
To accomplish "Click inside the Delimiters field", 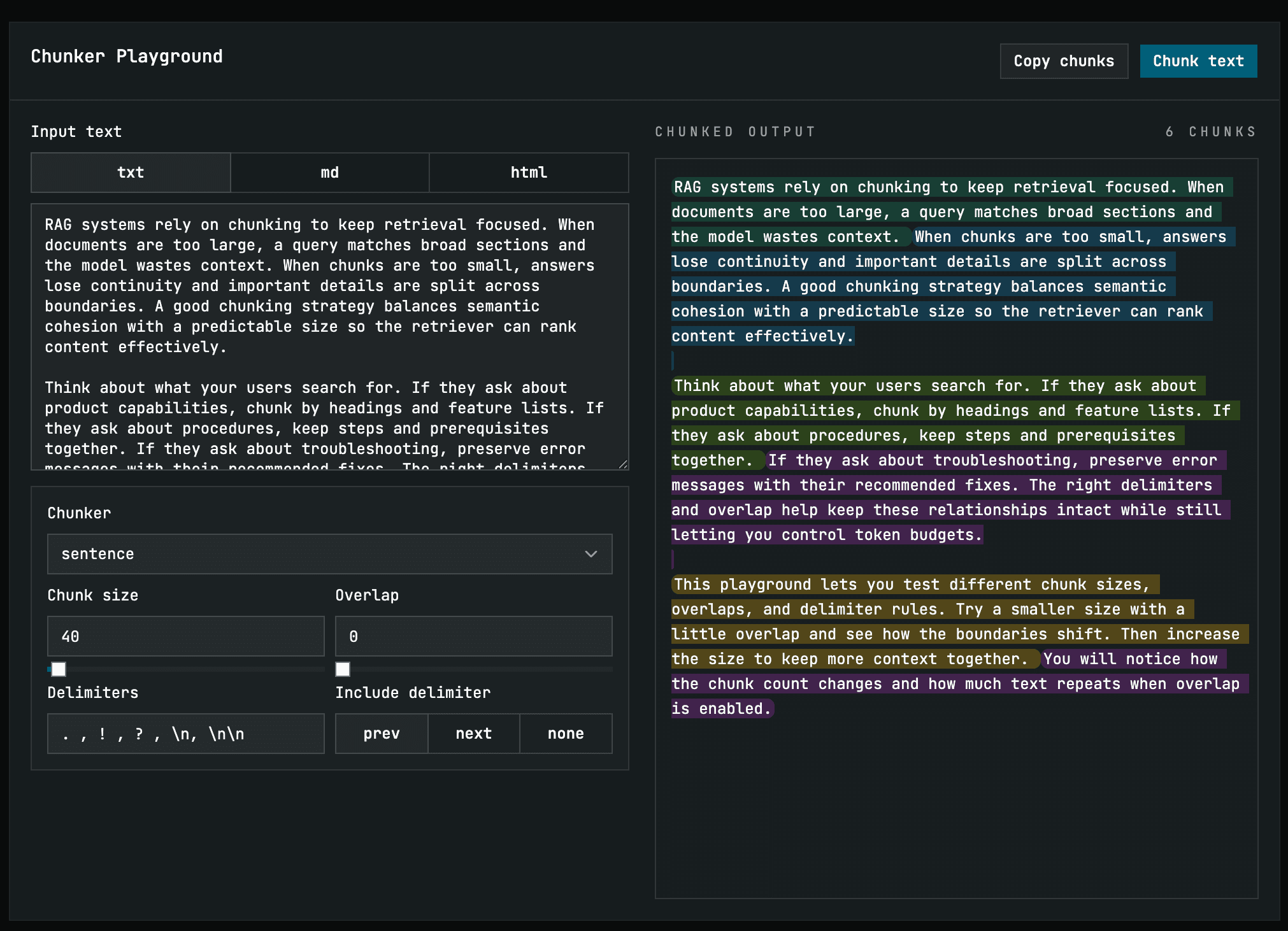I will point(185,733).
